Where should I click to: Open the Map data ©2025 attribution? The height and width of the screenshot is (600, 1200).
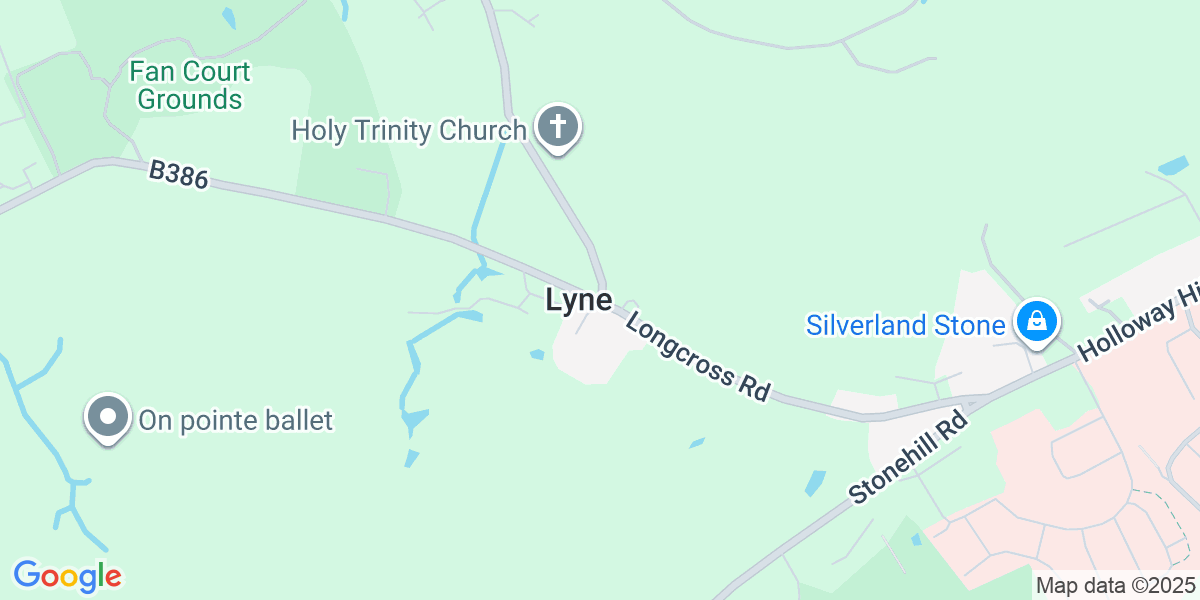(x=1115, y=585)
